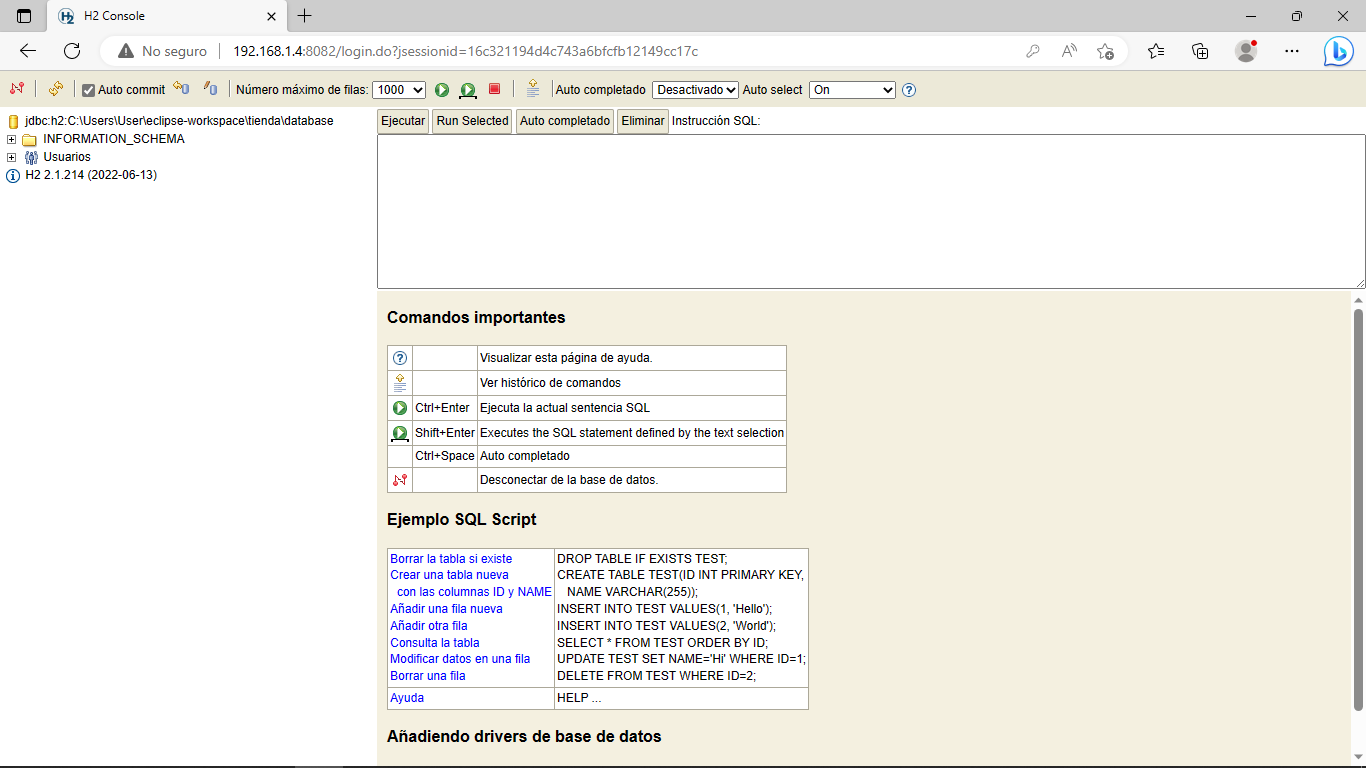
Task: Click the jdbc:h2 database connection entry
Action: pos(179,121)
